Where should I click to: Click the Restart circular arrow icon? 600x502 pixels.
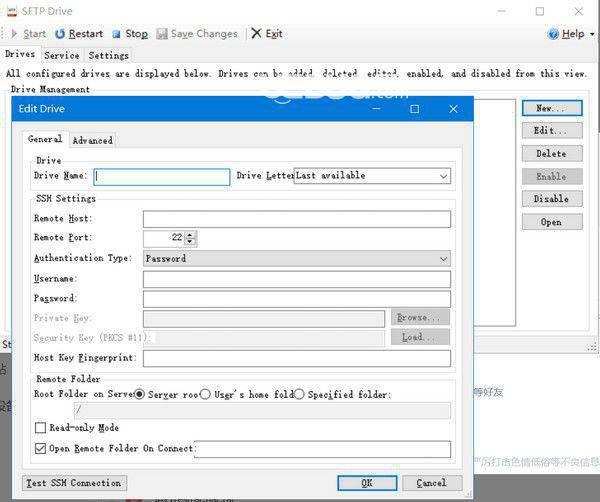point(60,34)
